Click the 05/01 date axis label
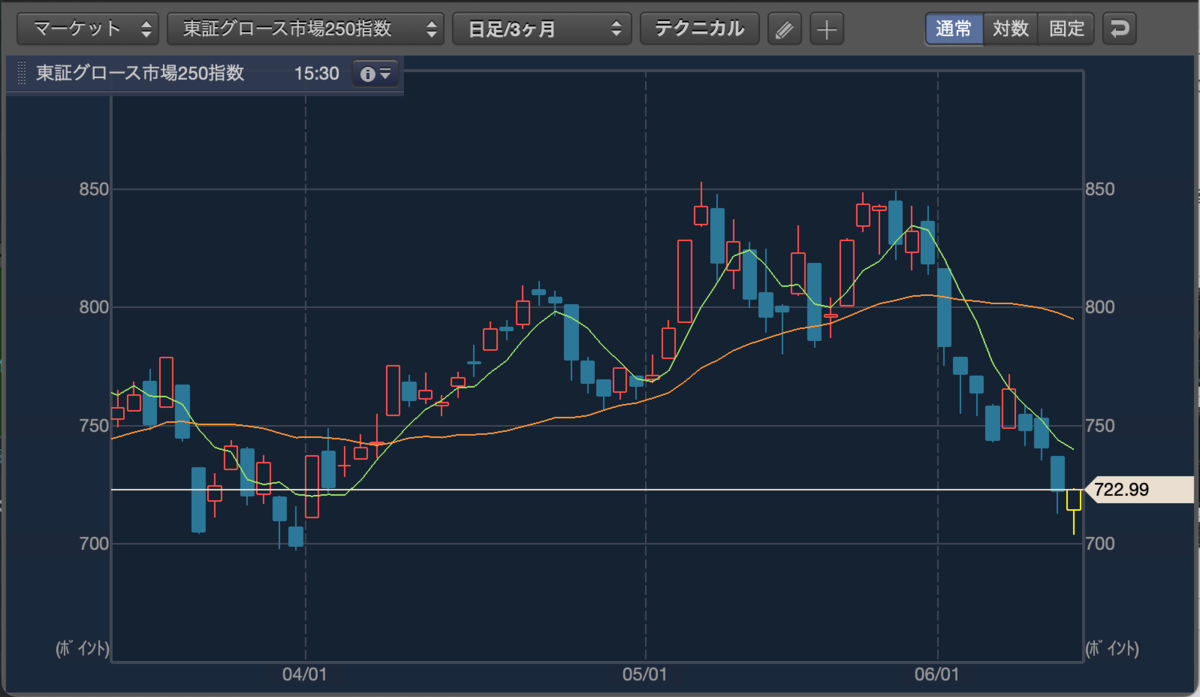 [x=645, y=677]
